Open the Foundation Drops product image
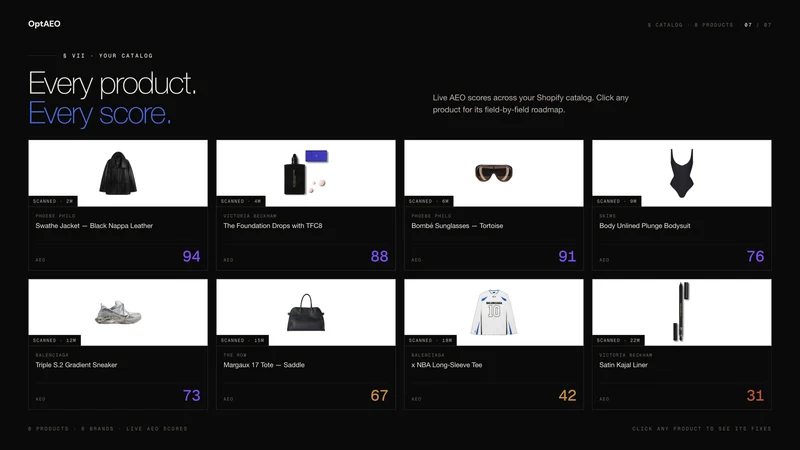The image size is (800, 450). (x=306, y=173)
